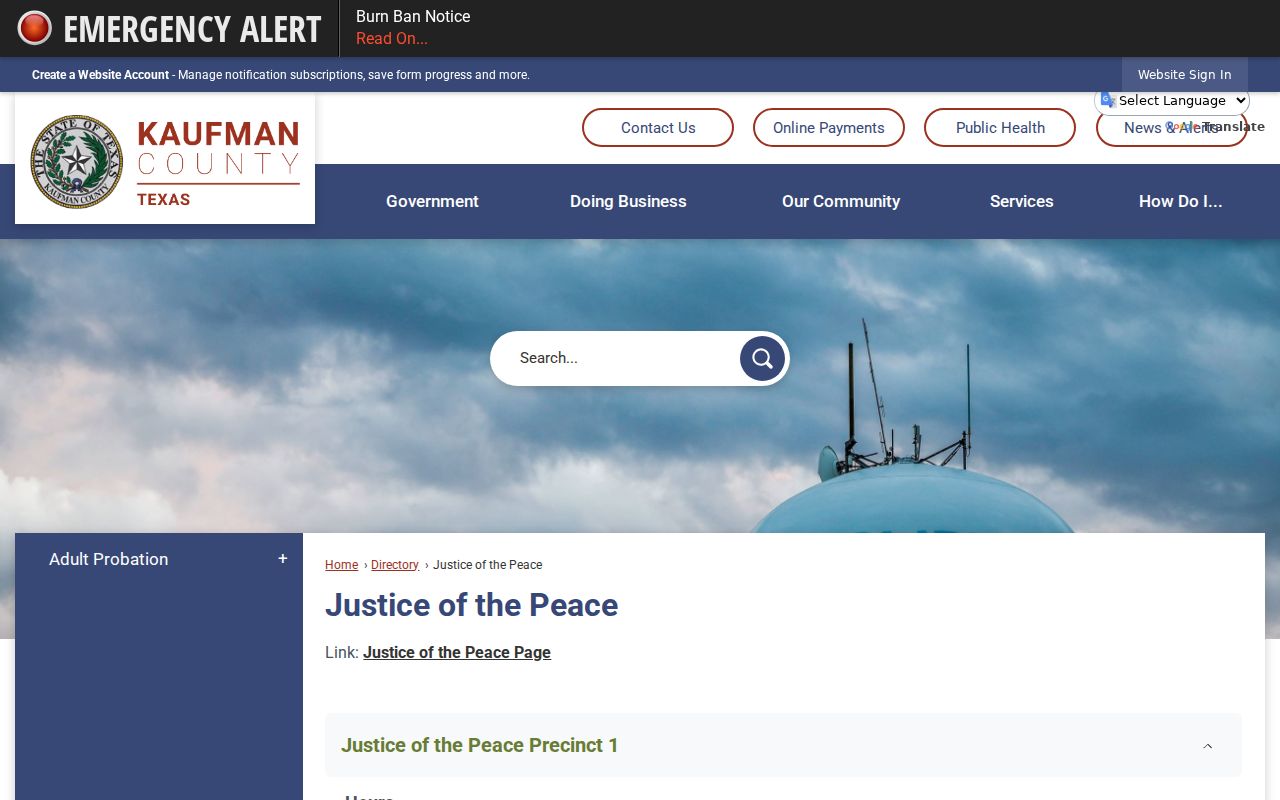The image size is (1280, 800).
Task: Go to Home breadcrumb link
Action: (x=341, y=565)
